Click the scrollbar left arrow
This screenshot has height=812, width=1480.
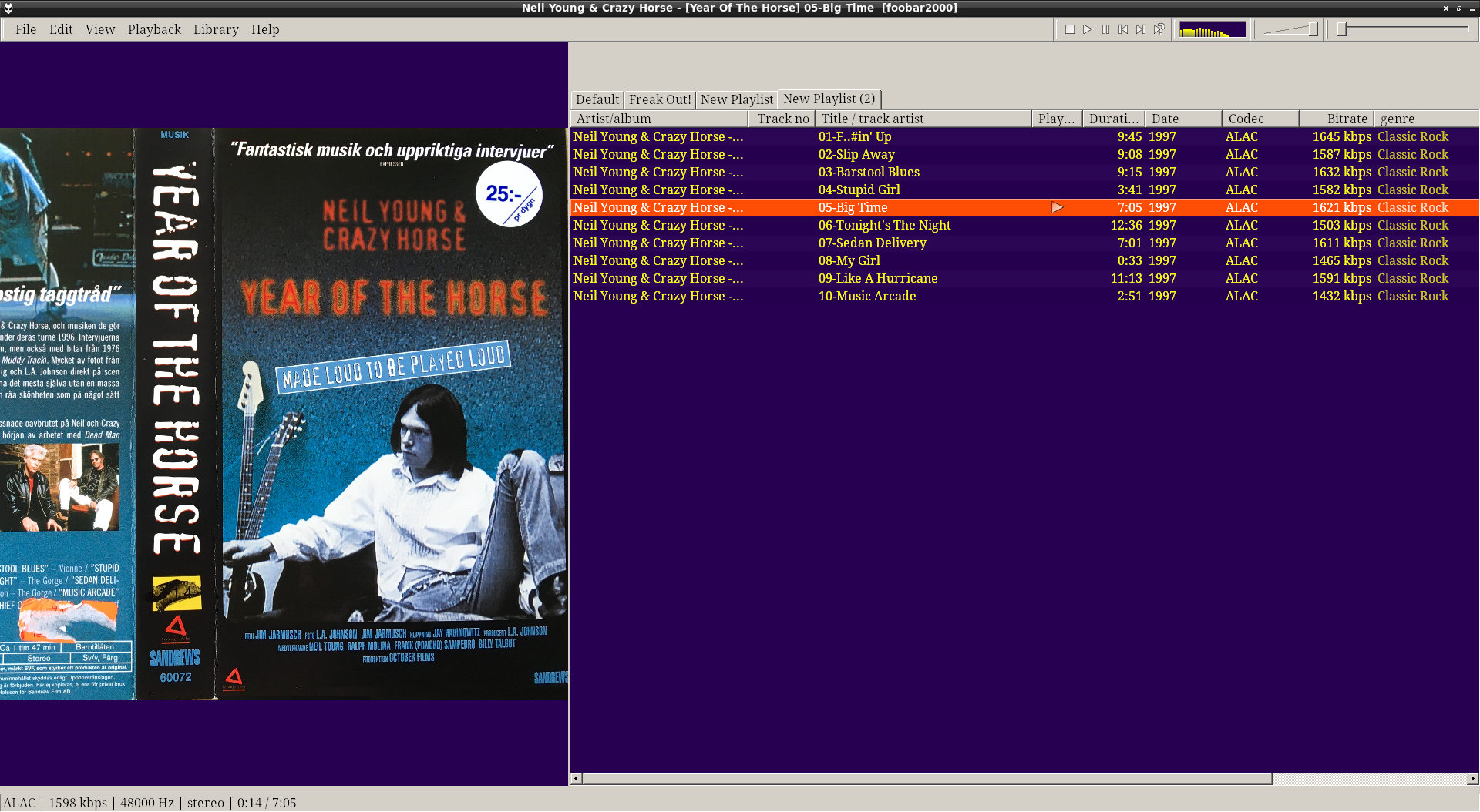576,779
